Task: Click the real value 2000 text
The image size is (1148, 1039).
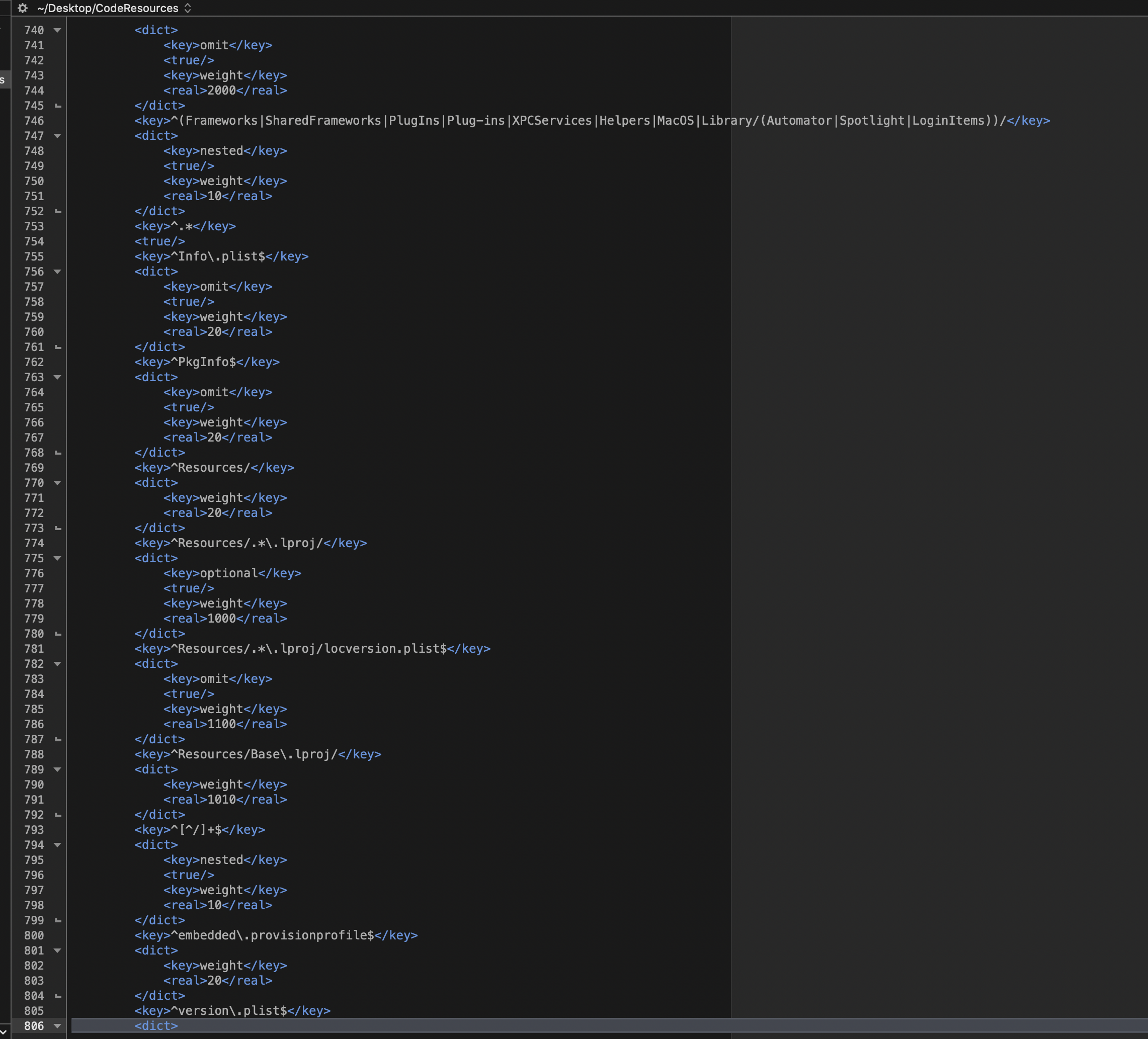Action: click(x=221, y=91)
